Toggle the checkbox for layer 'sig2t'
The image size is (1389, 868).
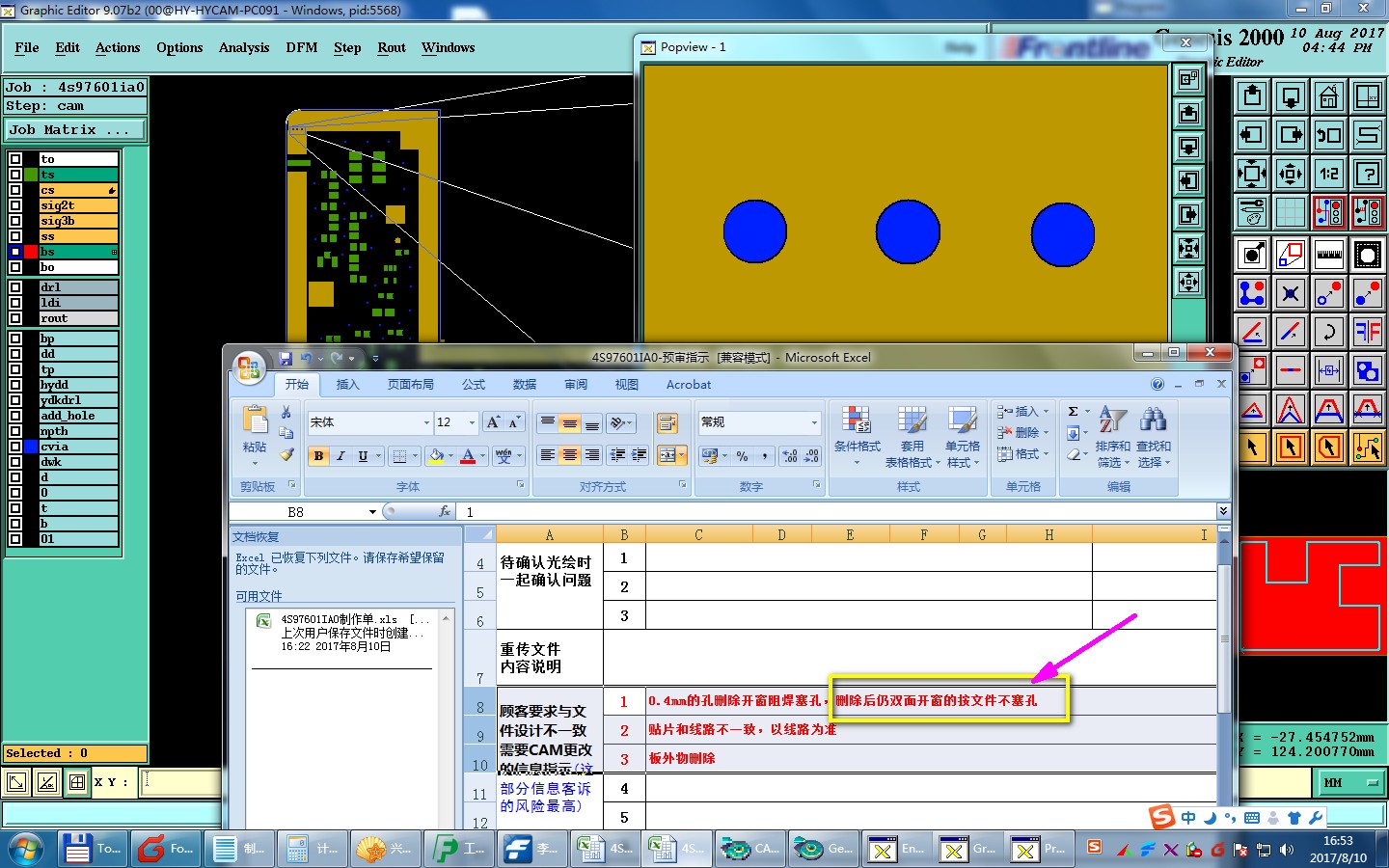tap(15, 205)
